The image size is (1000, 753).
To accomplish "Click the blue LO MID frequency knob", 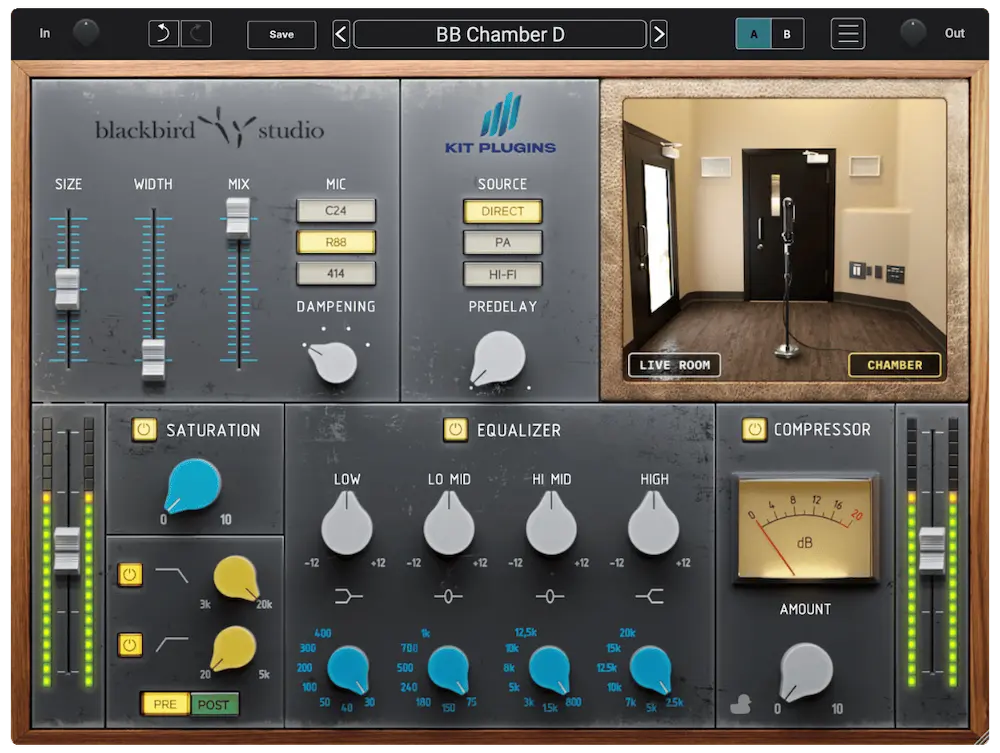I will pyautogui.click(x=449, y=669).
